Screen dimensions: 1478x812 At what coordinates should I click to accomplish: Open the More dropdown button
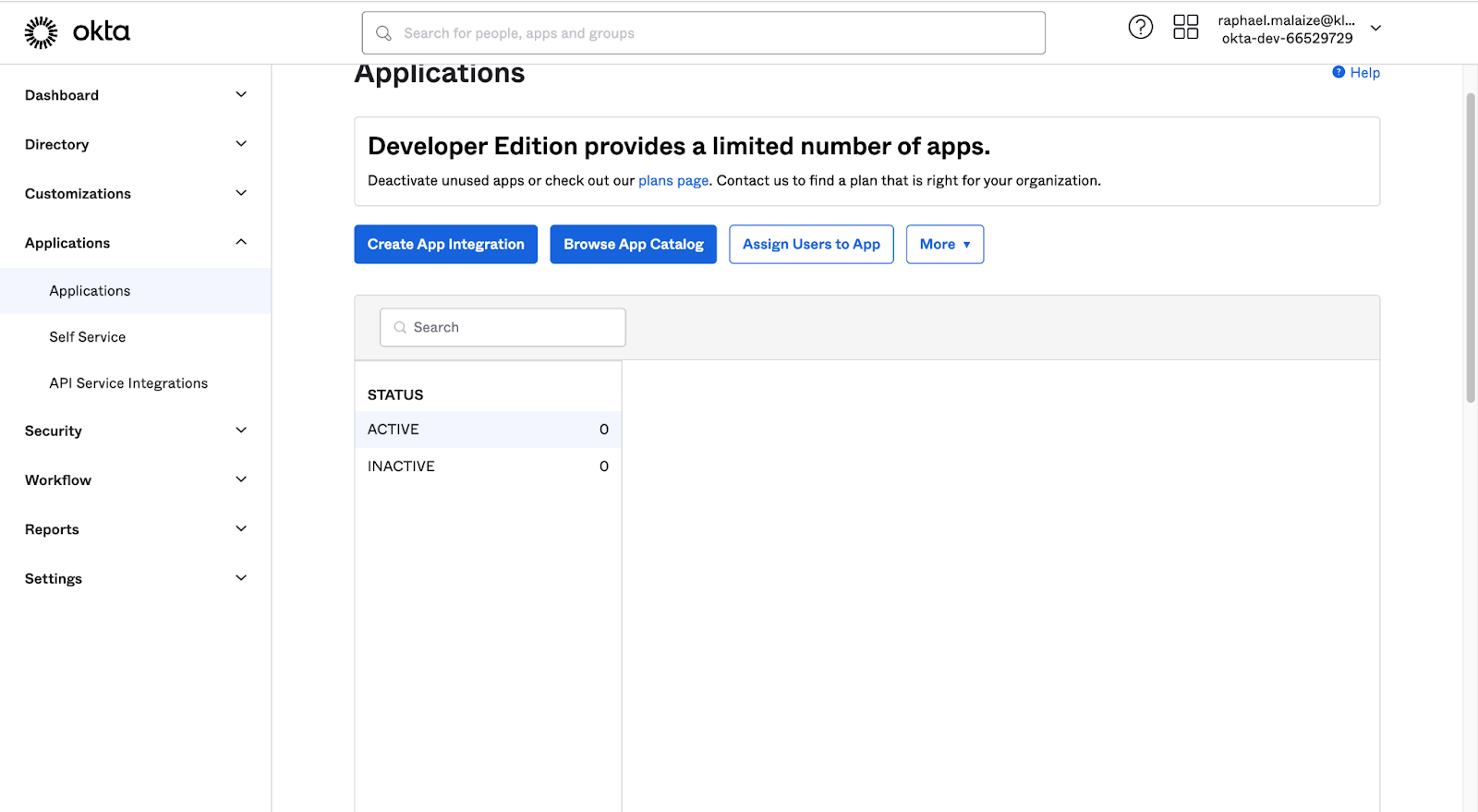(x=944, y=245)
